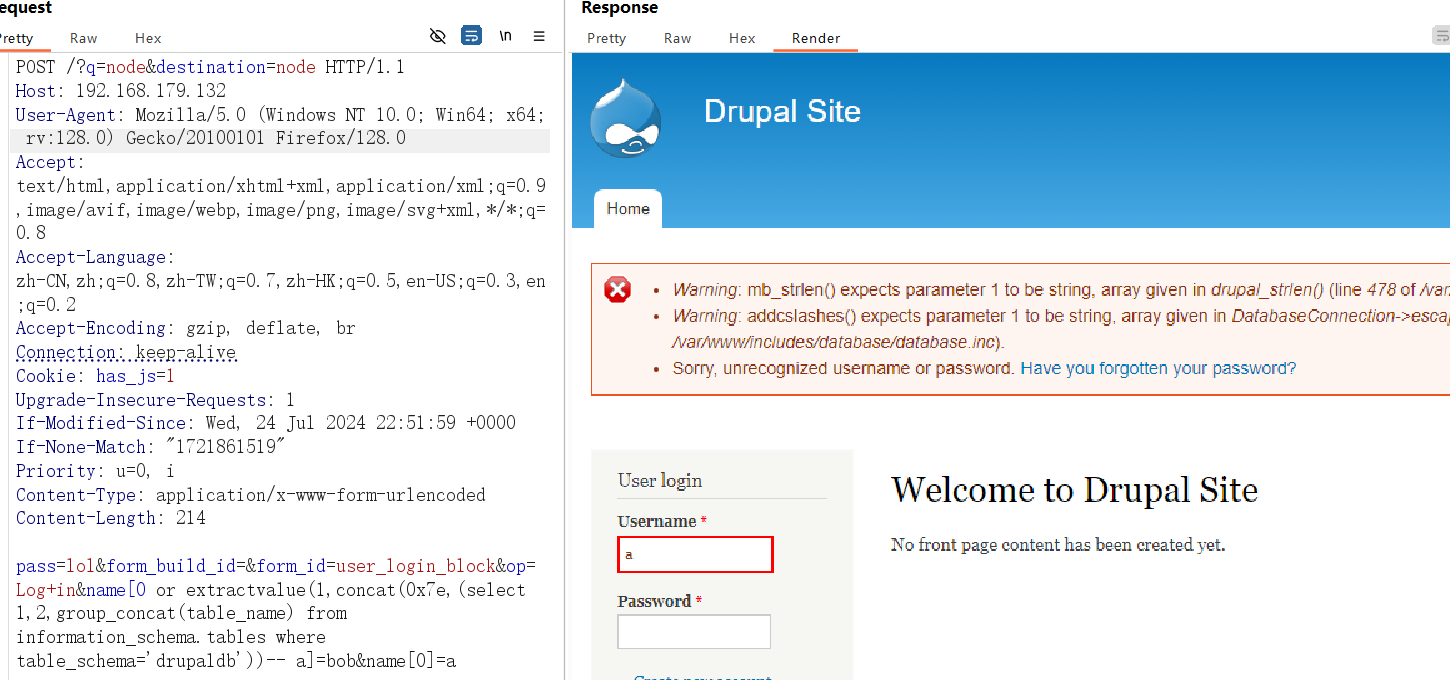This screenshot has width=1450, height=680.
Task: Click the Response panel title
Action: (620, 8)
